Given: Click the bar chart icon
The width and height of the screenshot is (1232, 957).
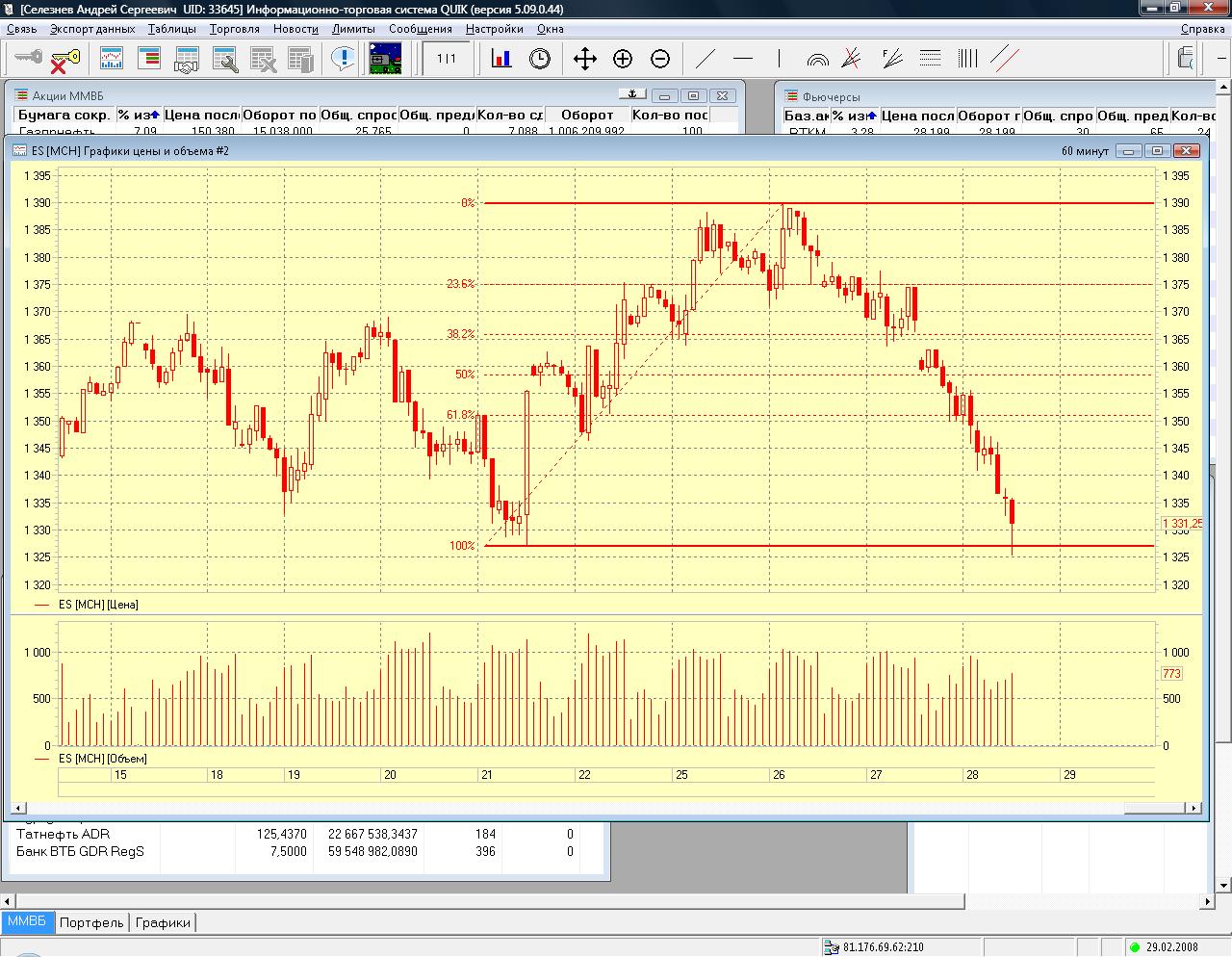Looking at the screenshot, I should [501, 59].
